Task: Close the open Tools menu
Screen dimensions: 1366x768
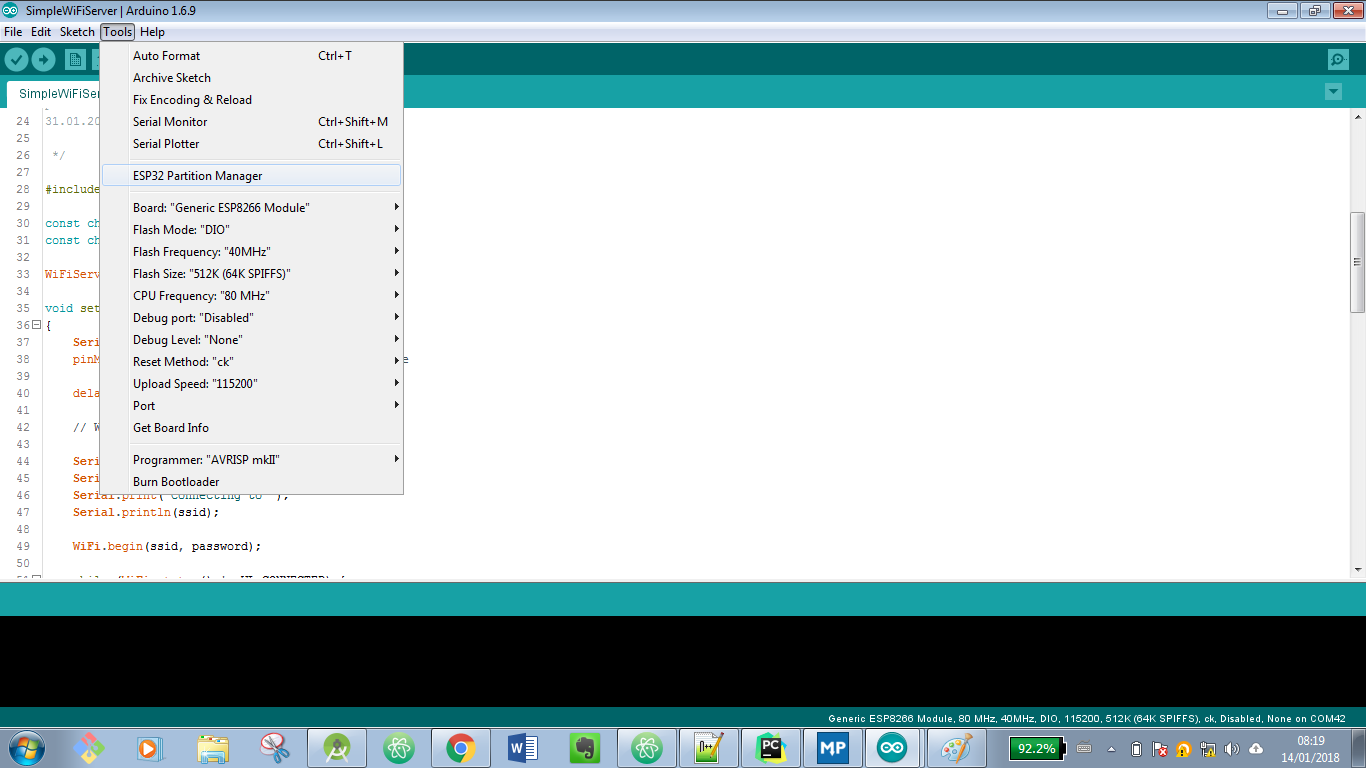Action: [x=117, y=32]
